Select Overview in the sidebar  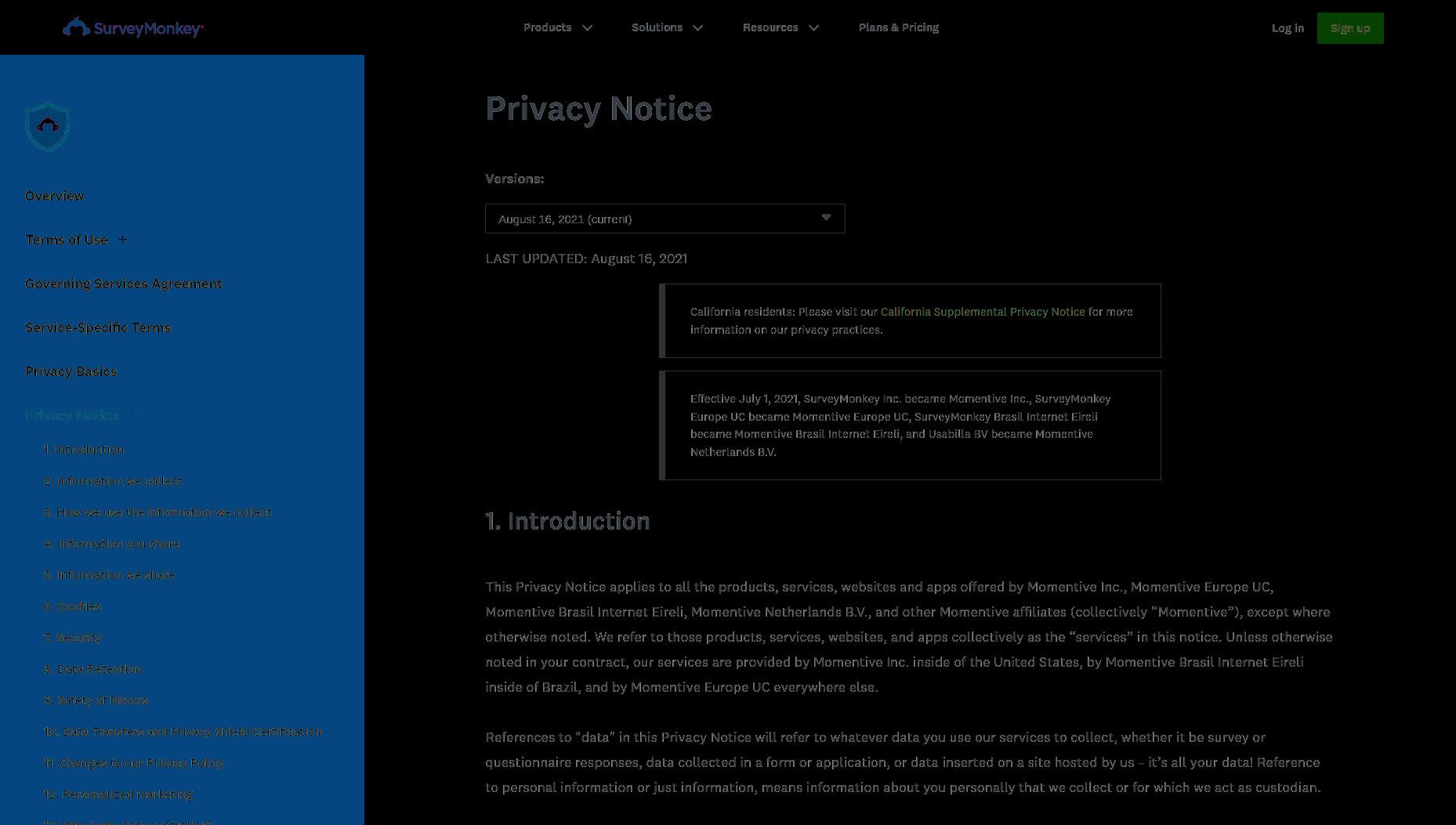click(x=55, y=196)
